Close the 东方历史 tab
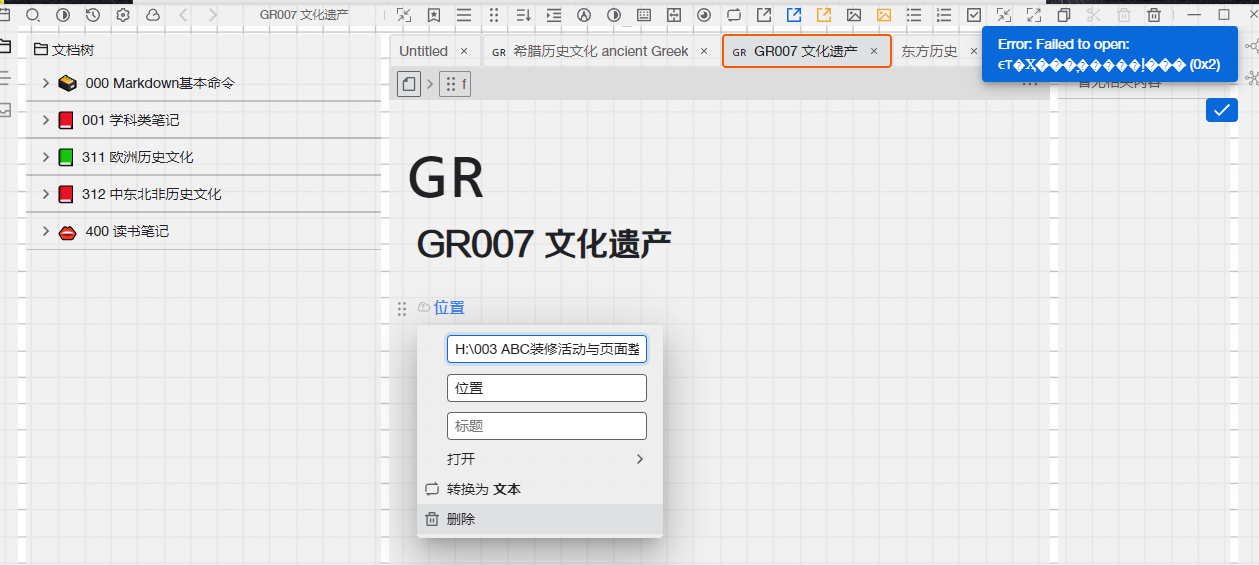Screen dimensions: 1259x565 click(974, 51)
